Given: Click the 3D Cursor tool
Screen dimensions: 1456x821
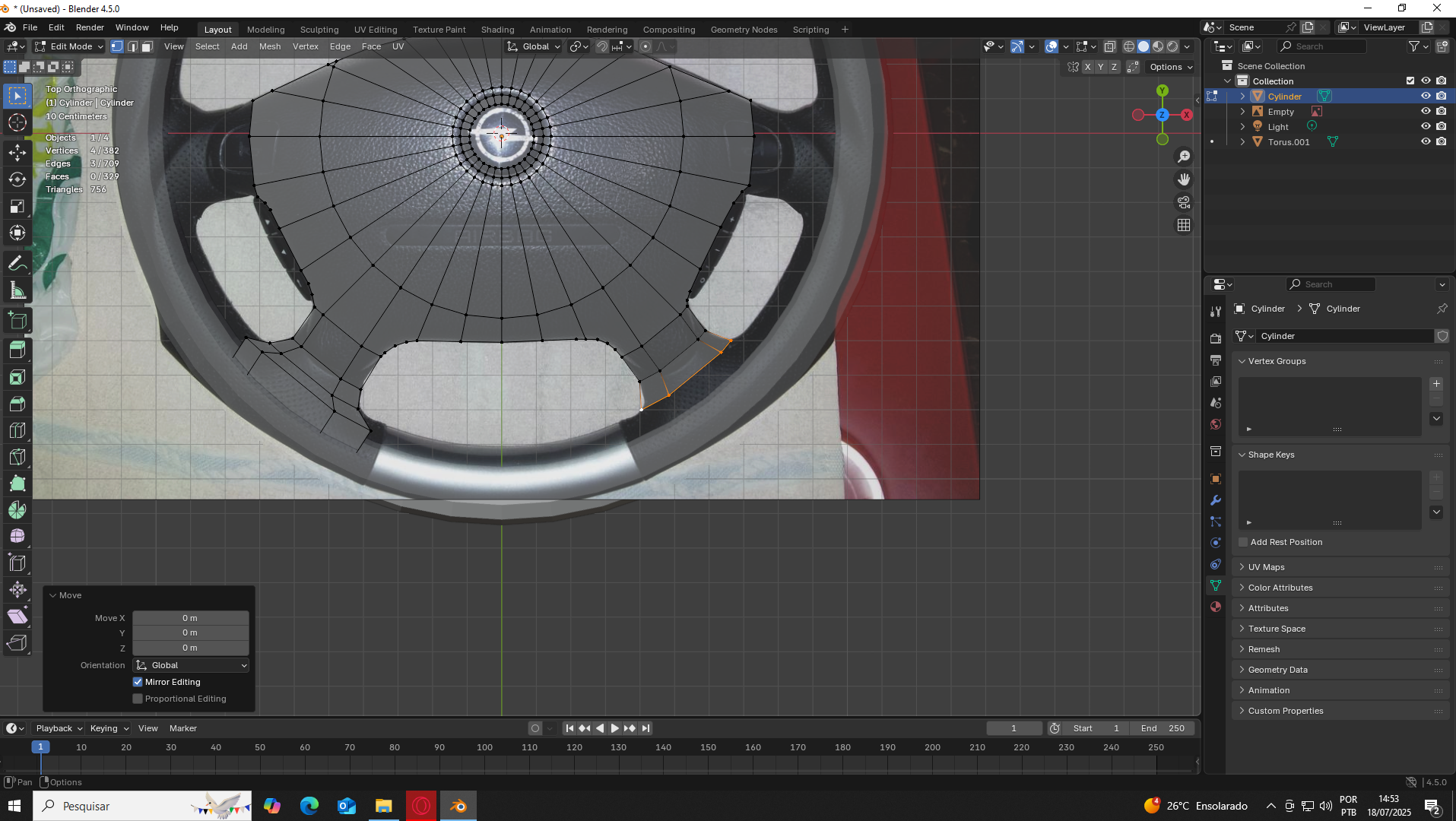Looking at the screenshot, I should tap(17, 122).
